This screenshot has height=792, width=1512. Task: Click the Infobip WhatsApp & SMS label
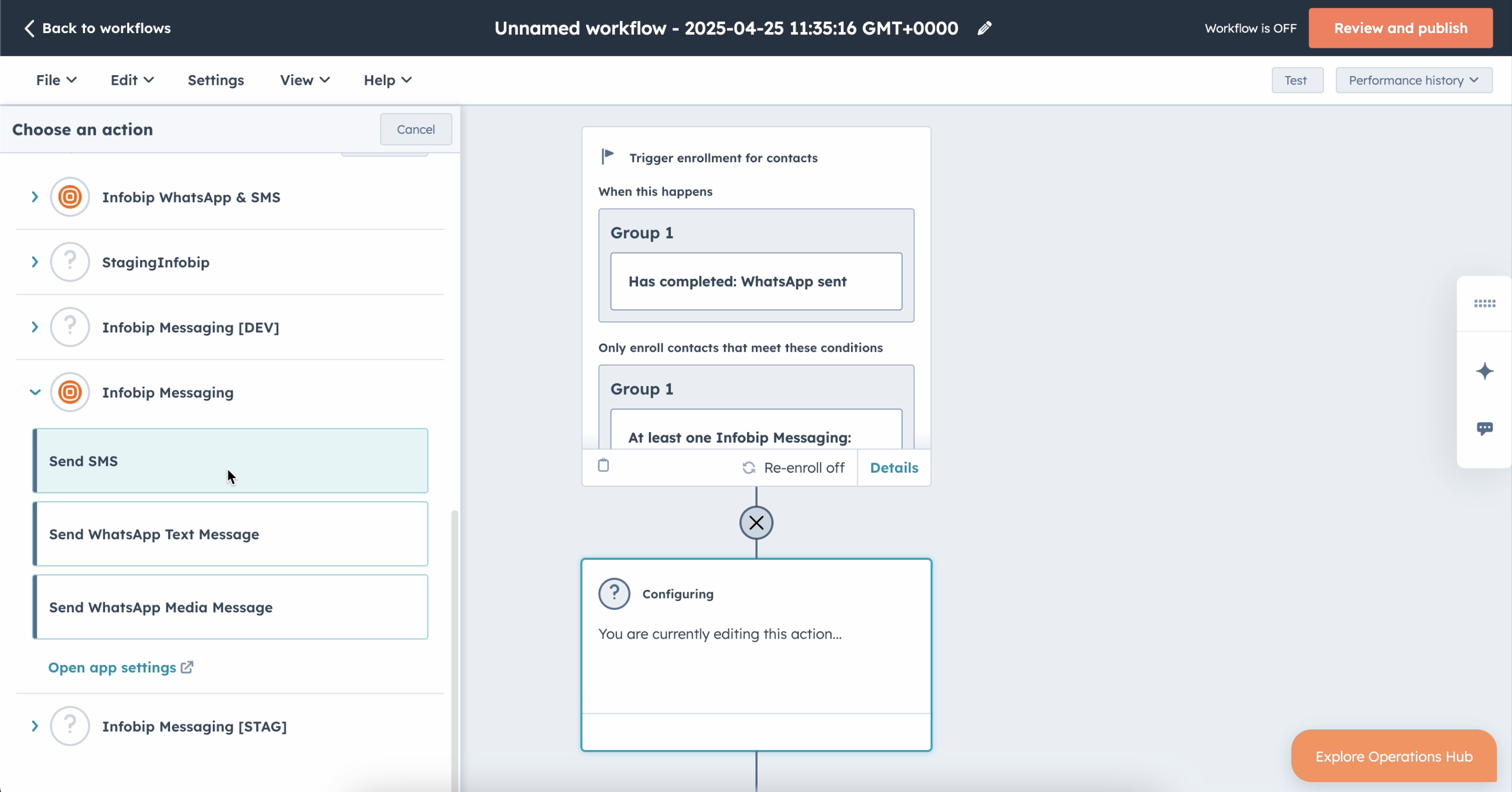click(x=191, y=197)
